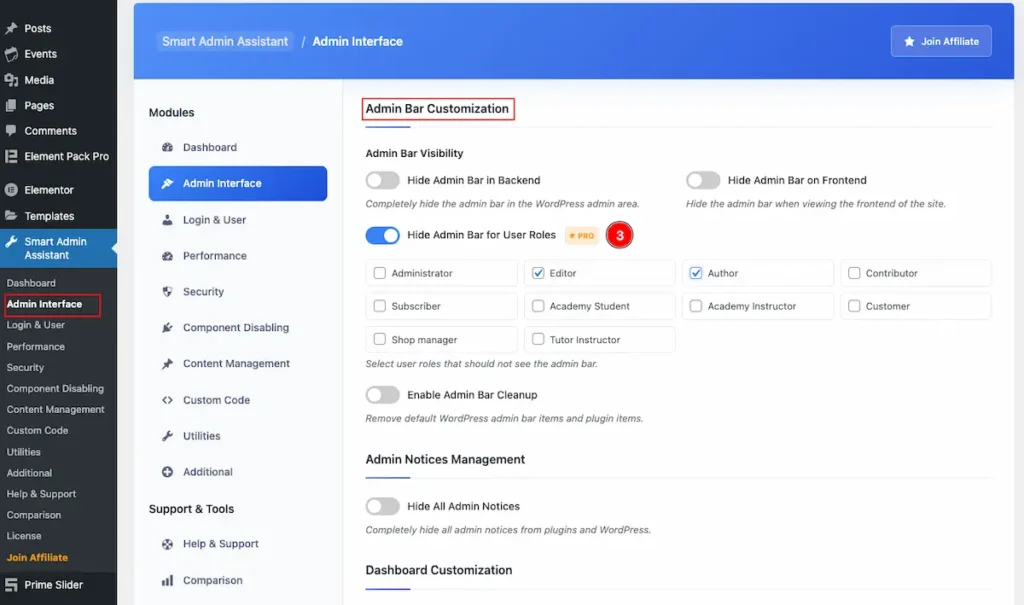Open Security in WordPress submenu
The image size is (1024, 605).
(25, 367)
